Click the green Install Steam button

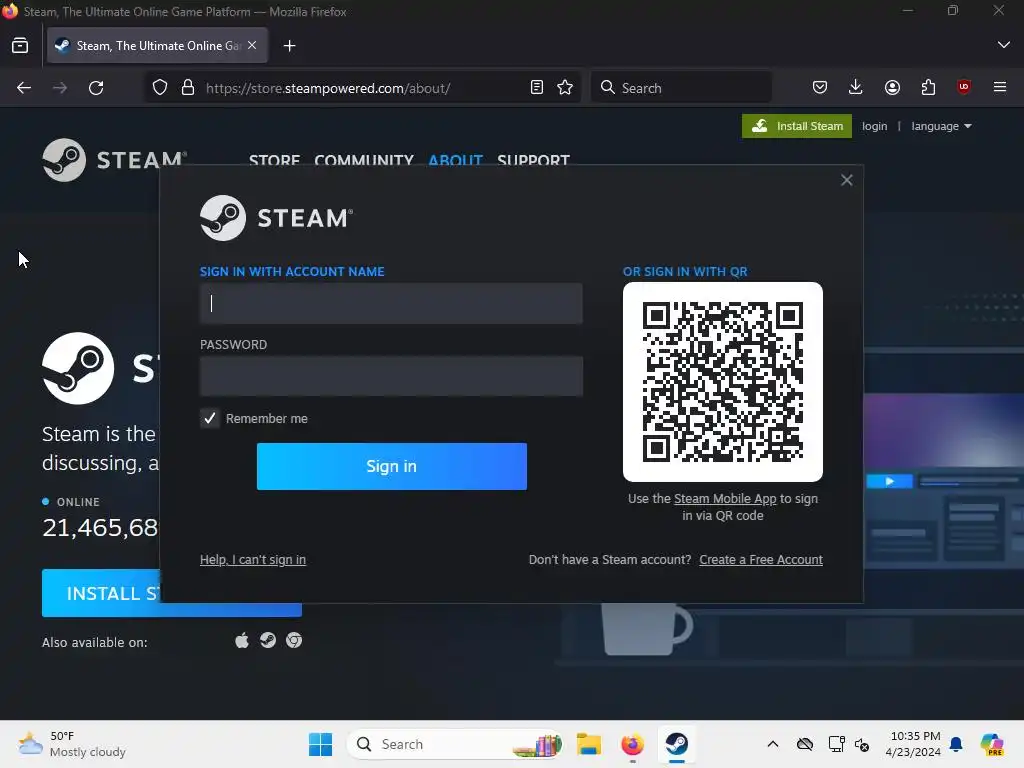pos(797,126)
